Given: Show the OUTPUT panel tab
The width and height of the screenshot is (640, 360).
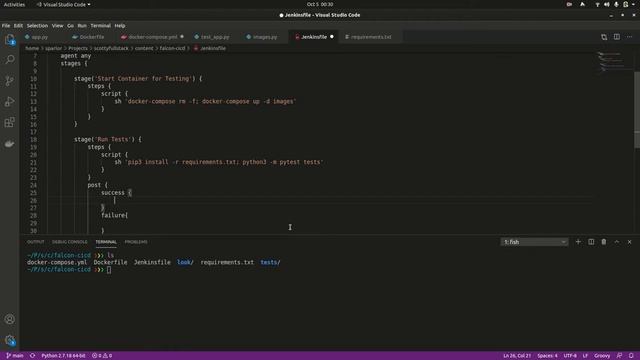Looking at the screenshot, I should point(36,242).
